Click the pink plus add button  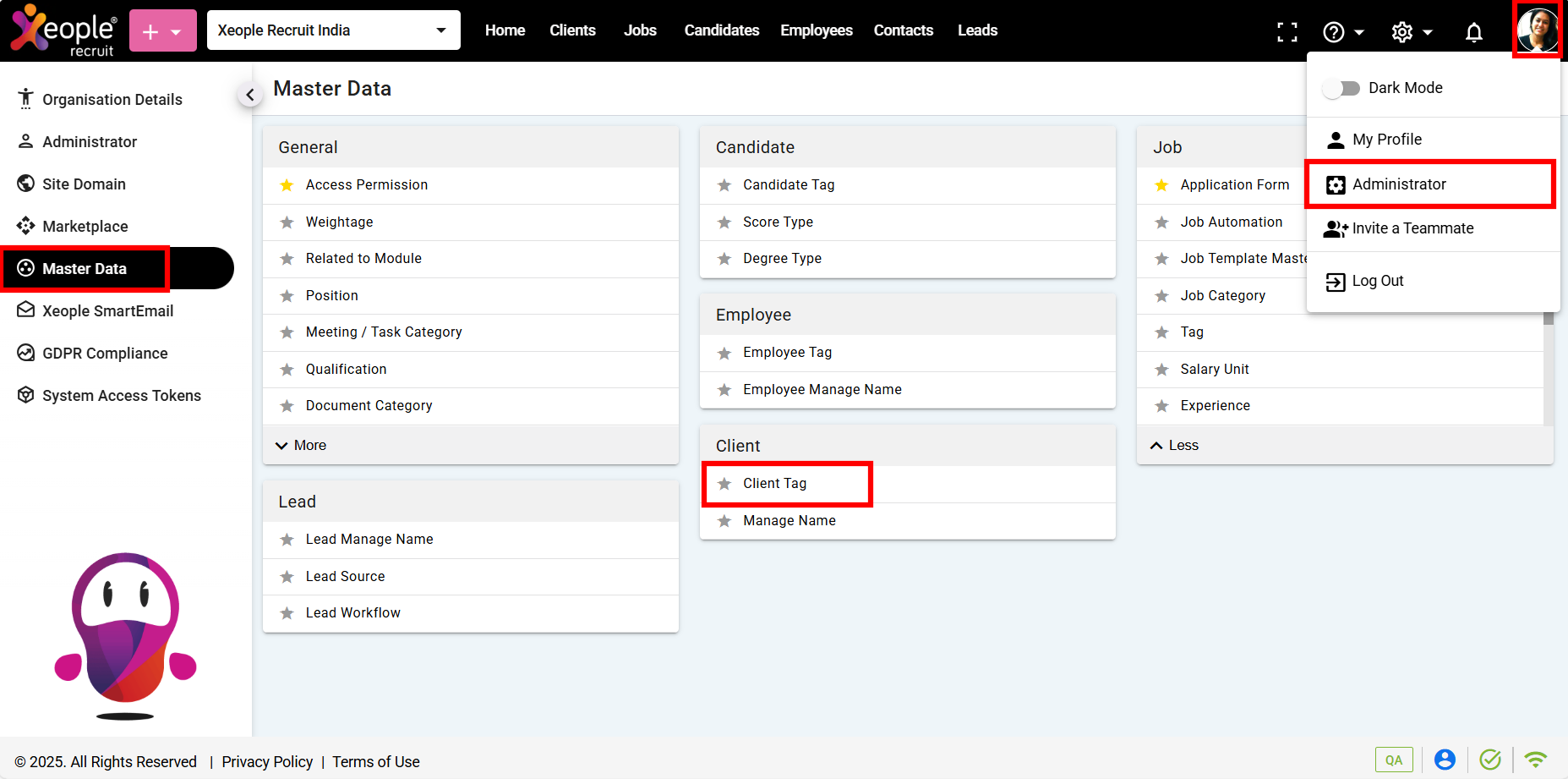[x=162, y=31]
